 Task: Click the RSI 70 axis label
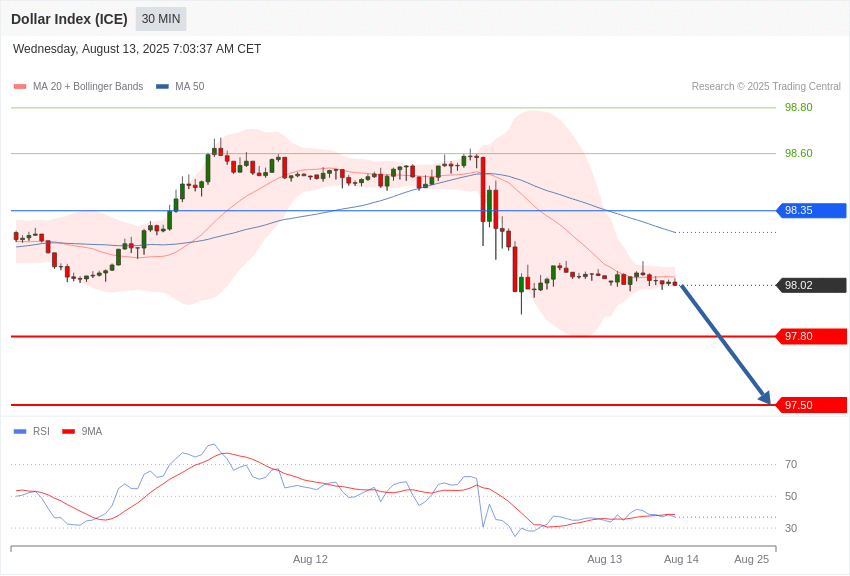pos(791,464)
